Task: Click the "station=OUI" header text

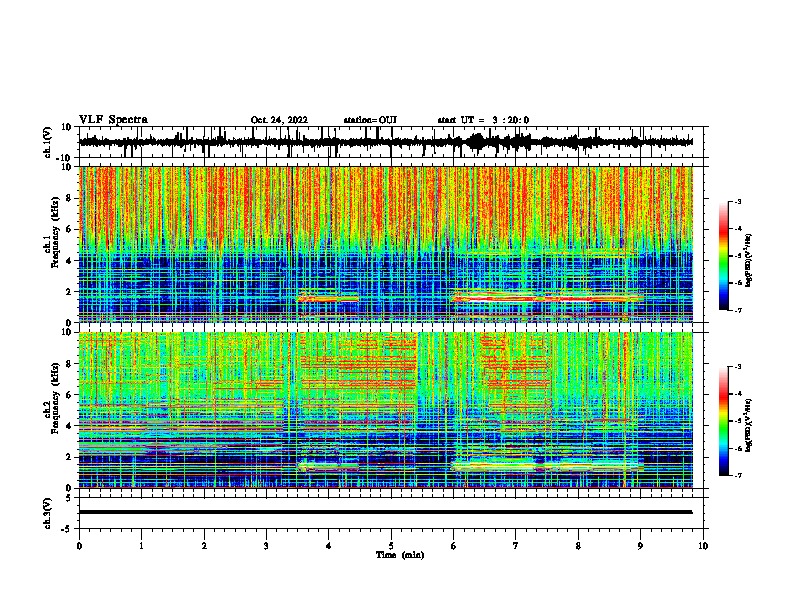Action: coord(370,120)
